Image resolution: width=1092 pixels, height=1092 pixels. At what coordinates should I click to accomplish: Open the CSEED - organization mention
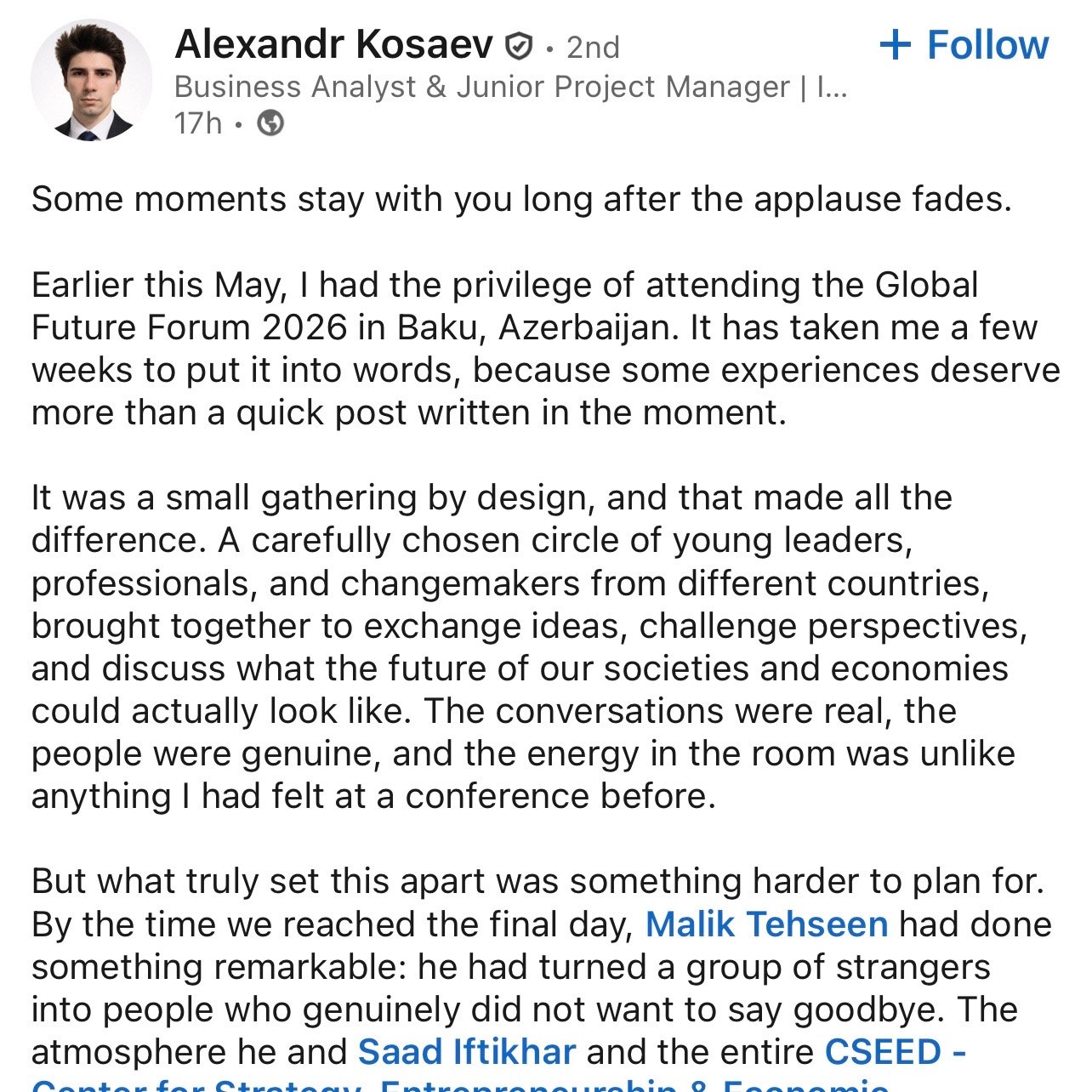pyautogui.click(x=896, y=1052)
